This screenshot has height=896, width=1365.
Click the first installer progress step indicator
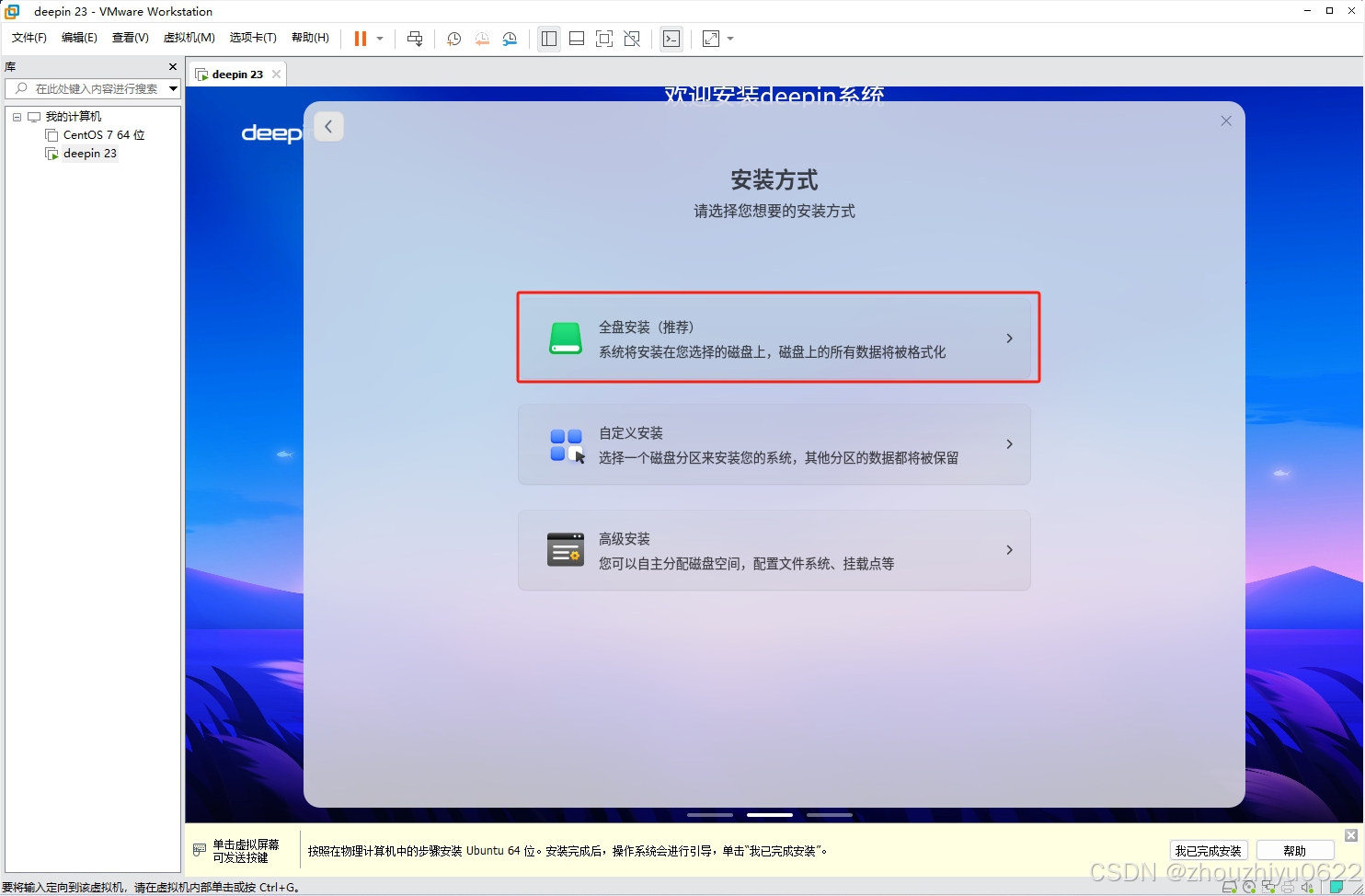(x=710, y=815)
